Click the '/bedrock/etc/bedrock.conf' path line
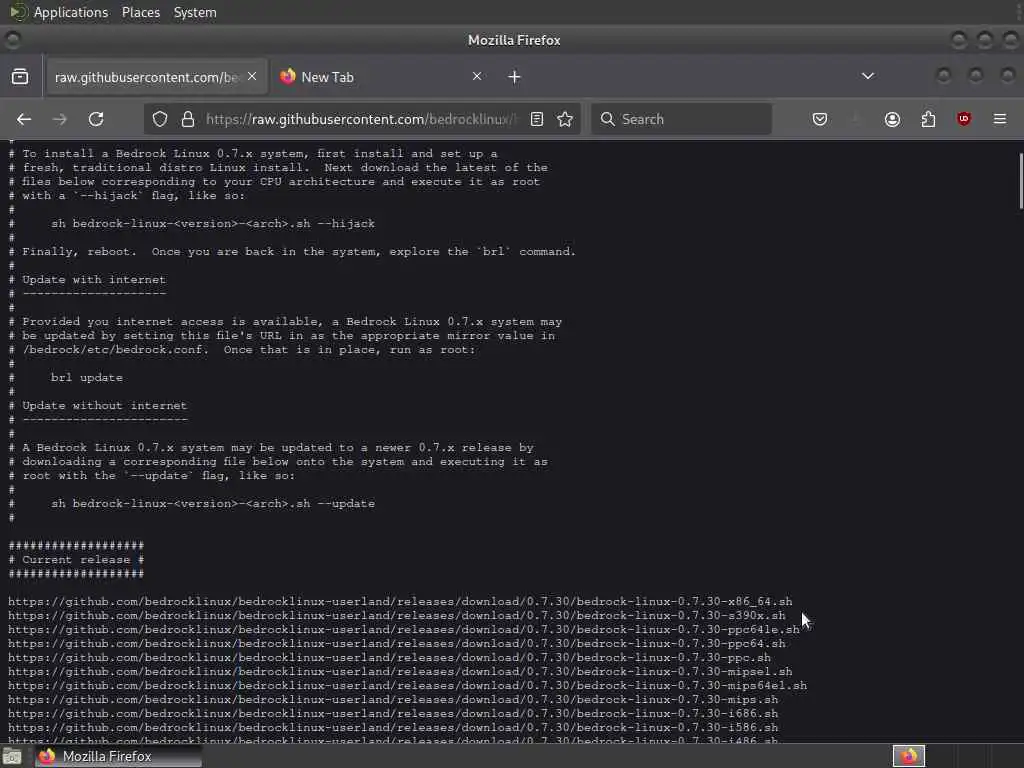 [x=242, y=349]
